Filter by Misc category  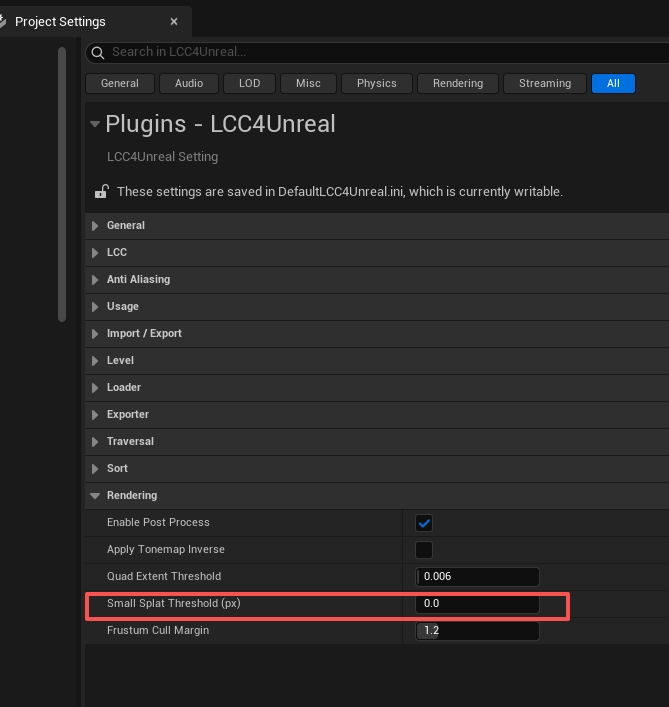coord(308,83)
